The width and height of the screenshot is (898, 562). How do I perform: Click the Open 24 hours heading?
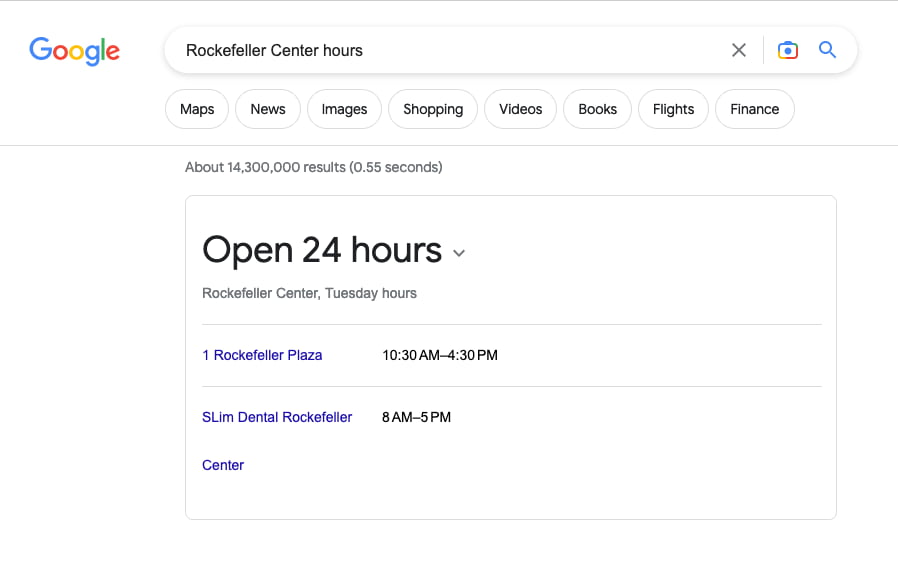(322, 250)
